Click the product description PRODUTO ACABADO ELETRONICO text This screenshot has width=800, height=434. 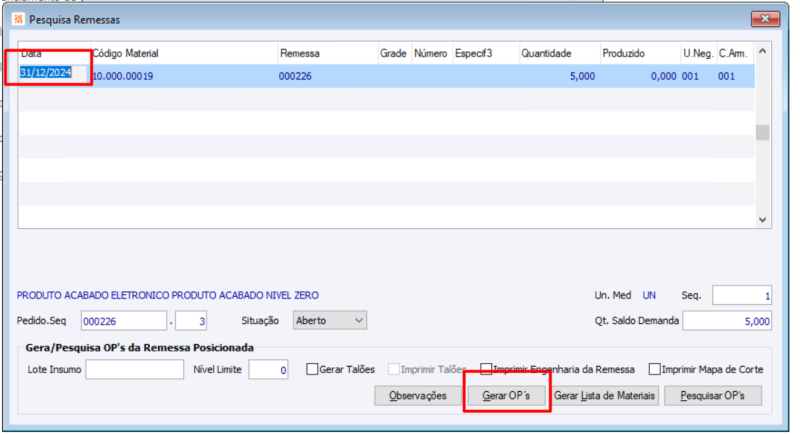(167, 295)
